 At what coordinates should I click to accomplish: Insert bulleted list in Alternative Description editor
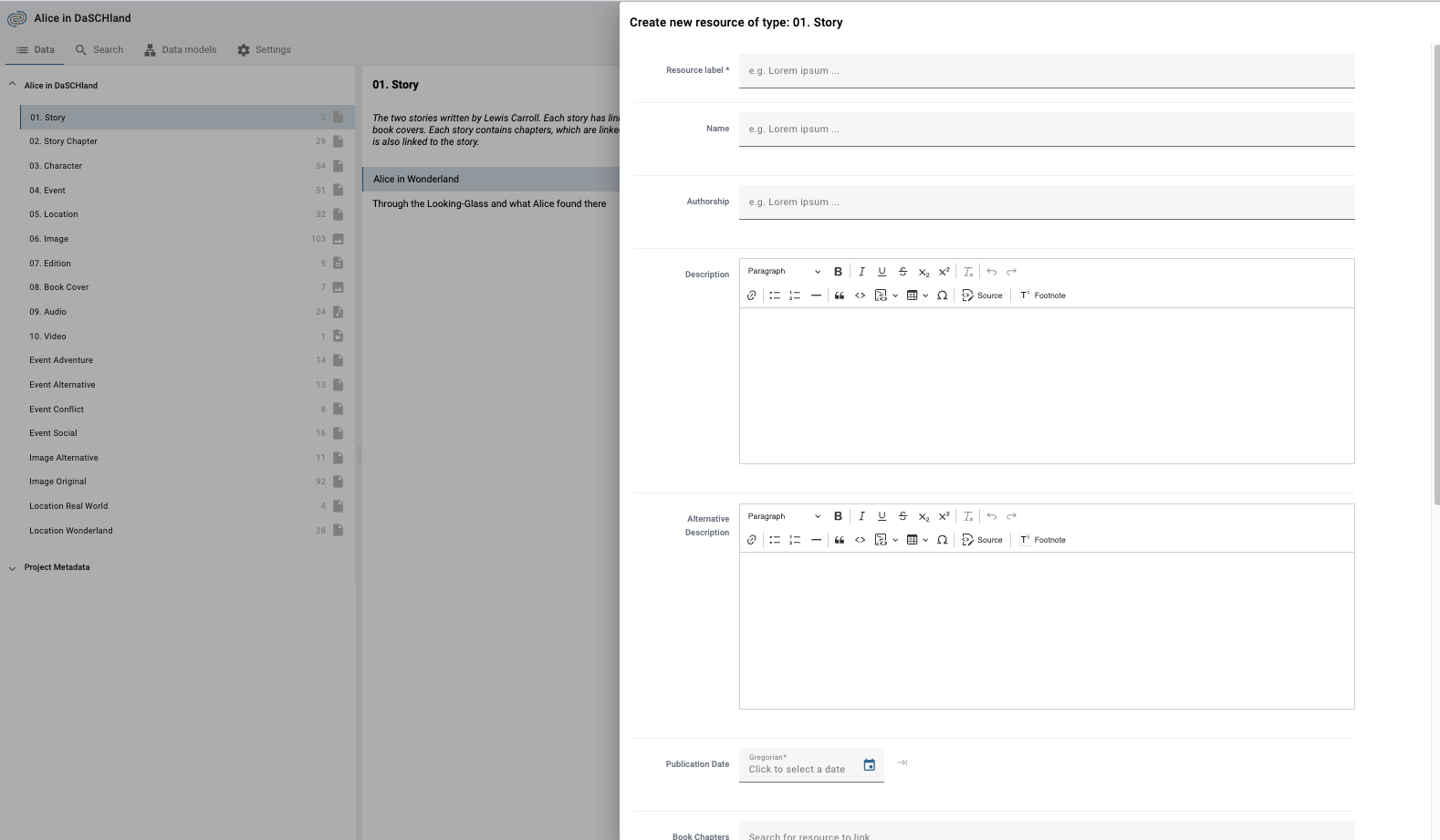(775, 540)
